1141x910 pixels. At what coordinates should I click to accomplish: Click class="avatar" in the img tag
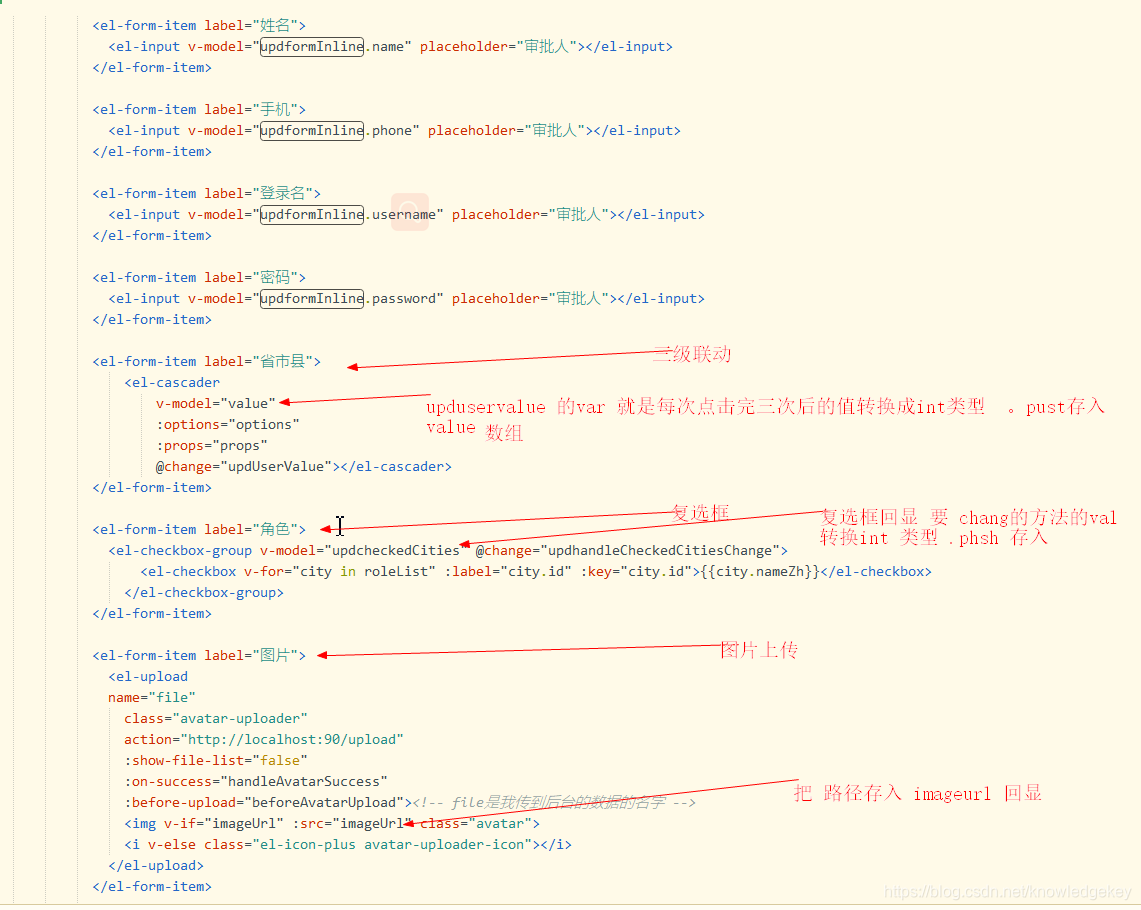(476, 823)
